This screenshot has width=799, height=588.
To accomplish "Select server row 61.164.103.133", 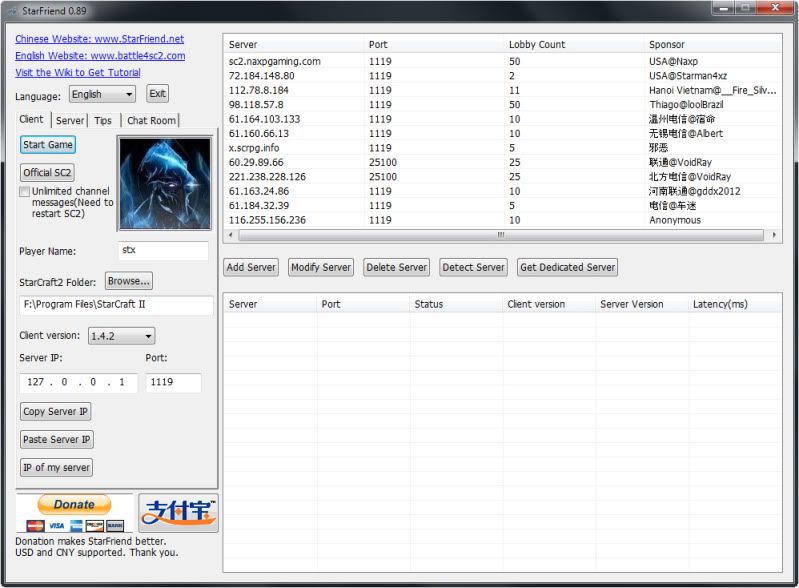I will [502, 119].
